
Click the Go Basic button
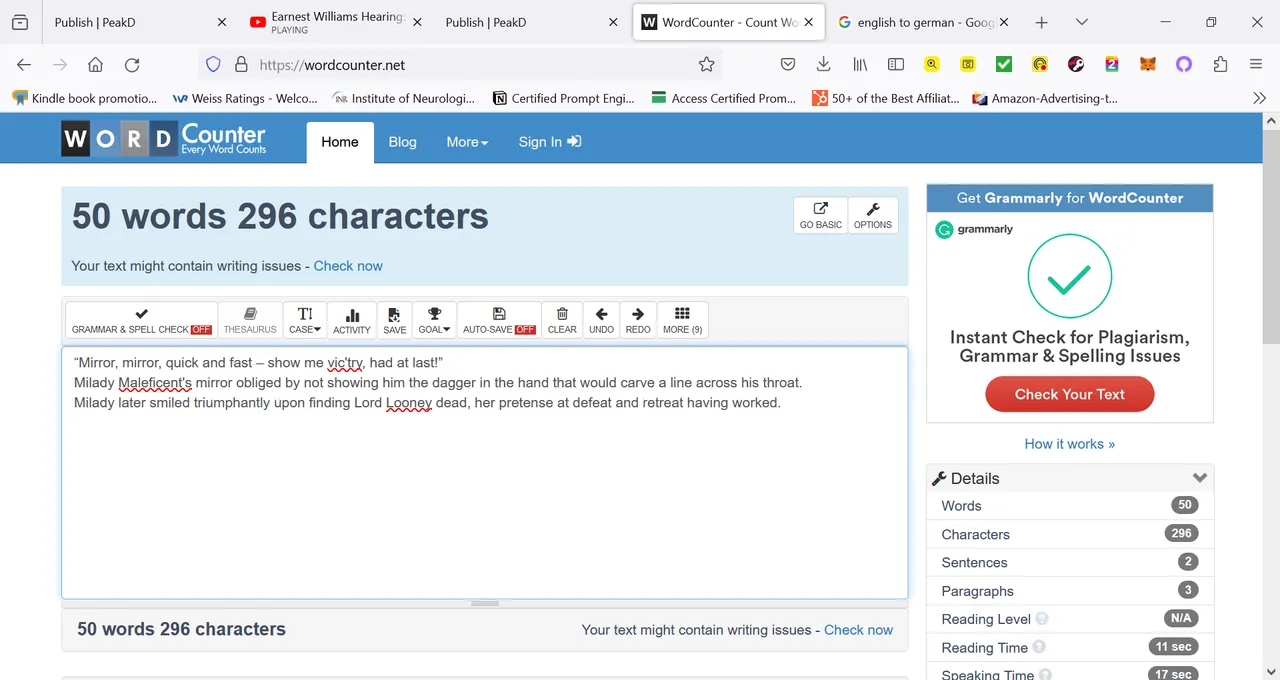(821, 215)
